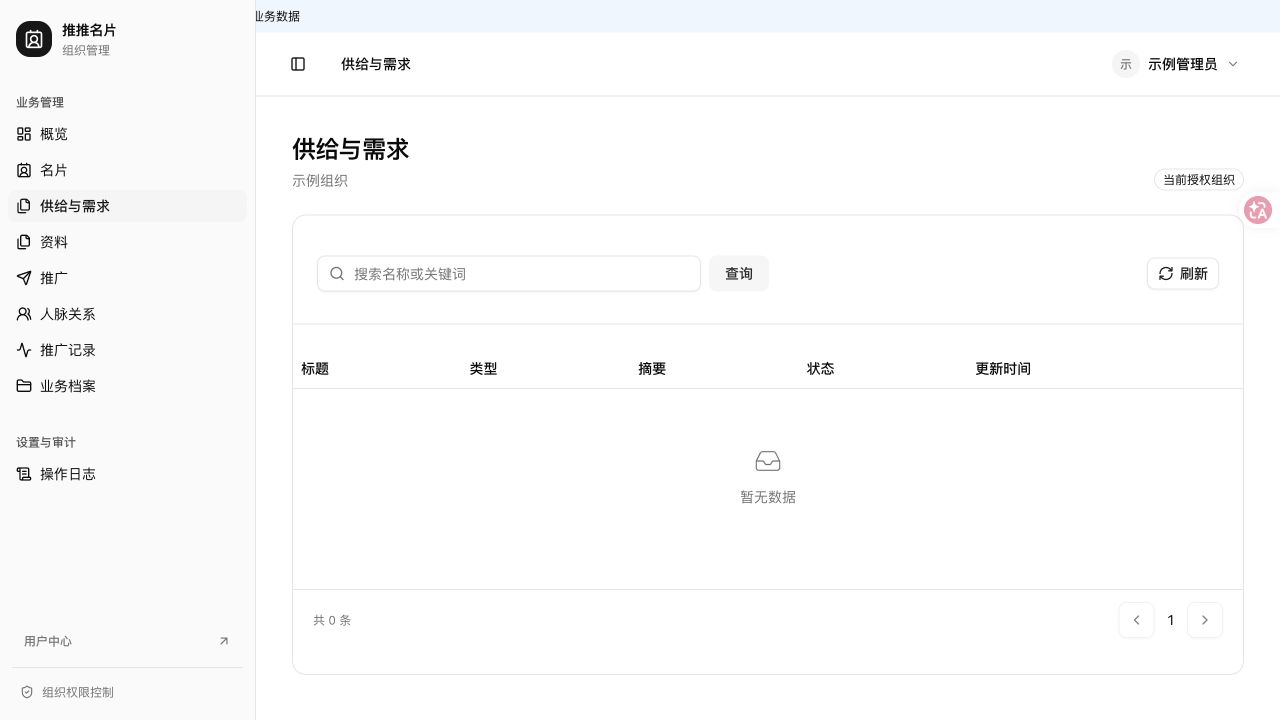
Task: Click the search magnifier icon
Action: (x=337, y=274)
